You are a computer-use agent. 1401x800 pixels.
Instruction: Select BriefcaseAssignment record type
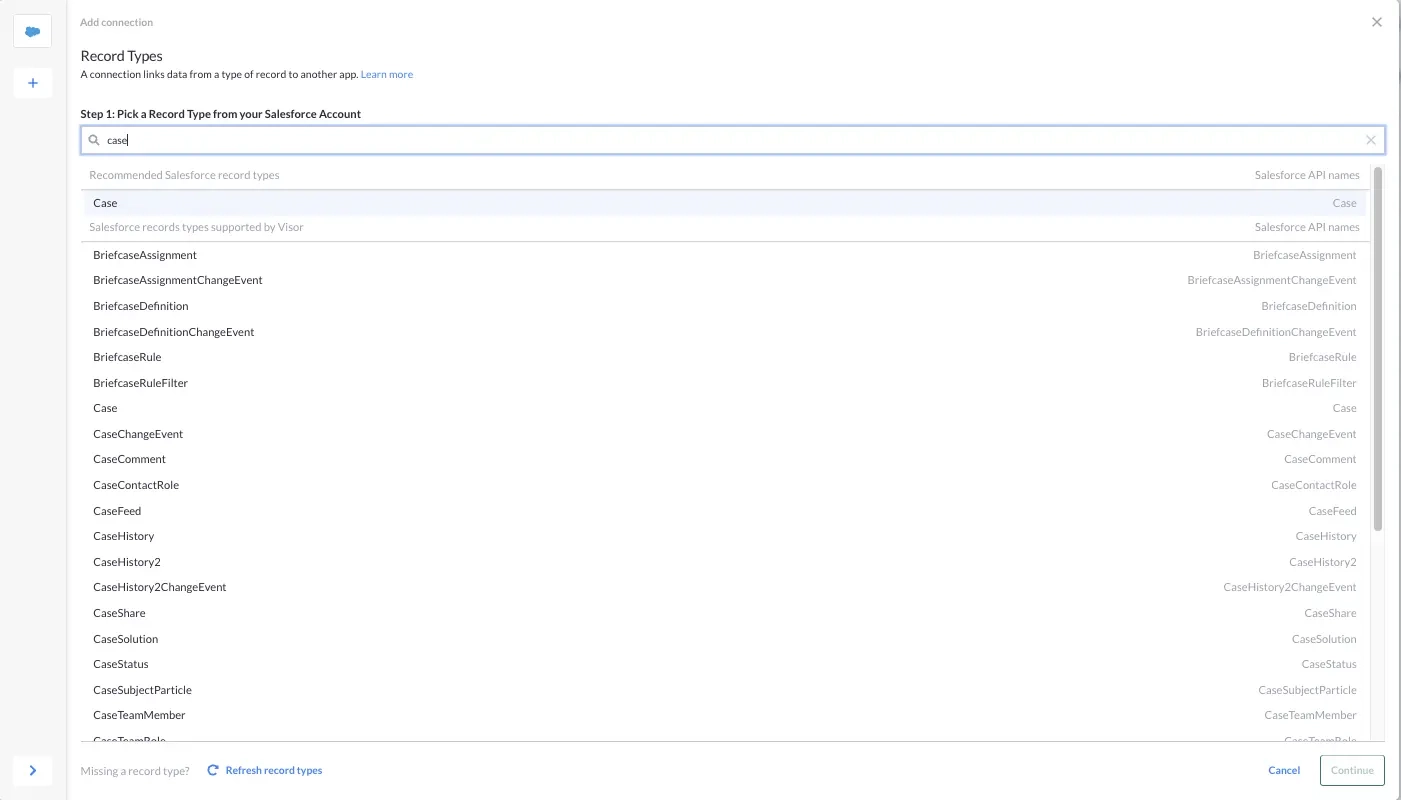[145, 255]
